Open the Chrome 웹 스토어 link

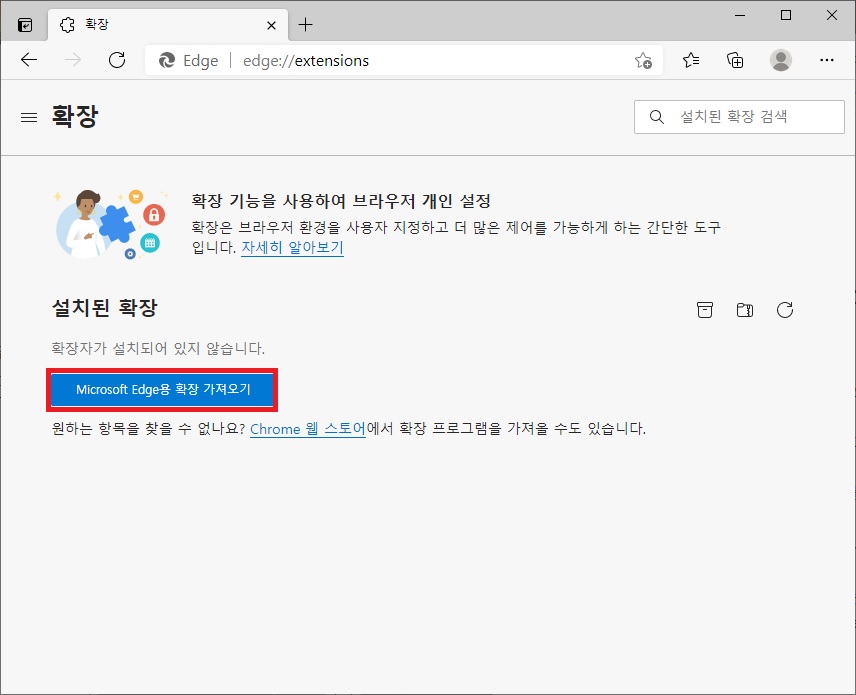pos(308,429)
